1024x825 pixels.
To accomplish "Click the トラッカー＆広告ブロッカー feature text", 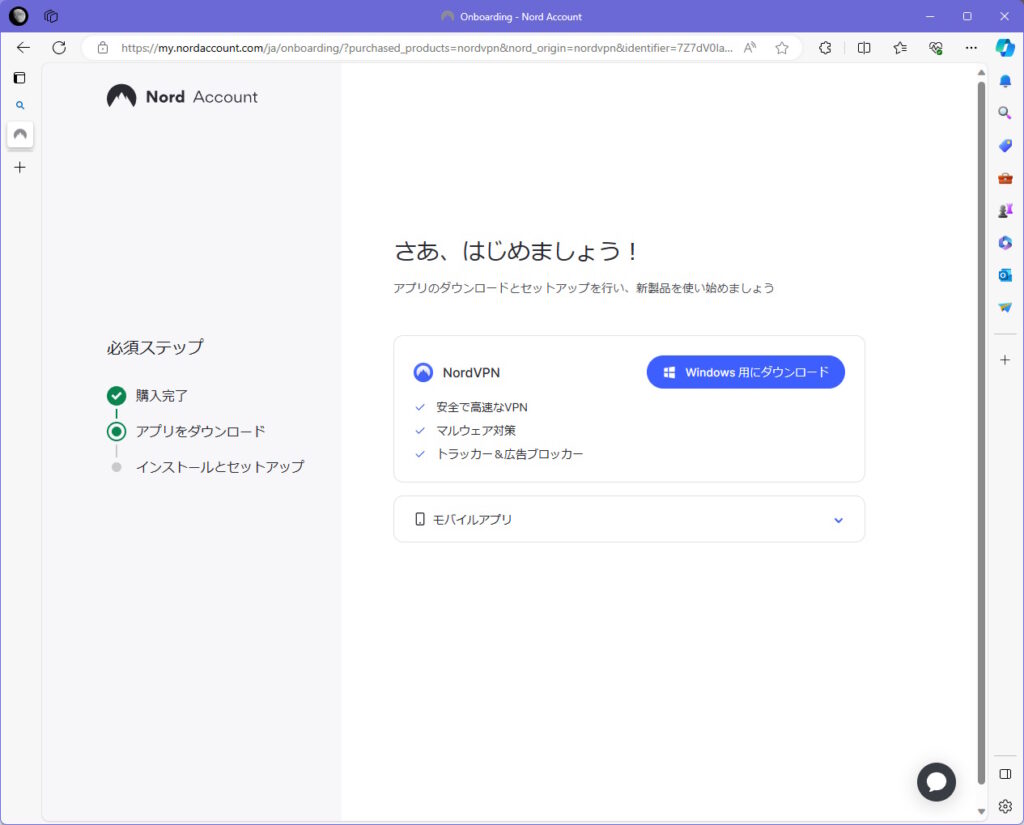I will pyautogui.click(x=509, y=454).
